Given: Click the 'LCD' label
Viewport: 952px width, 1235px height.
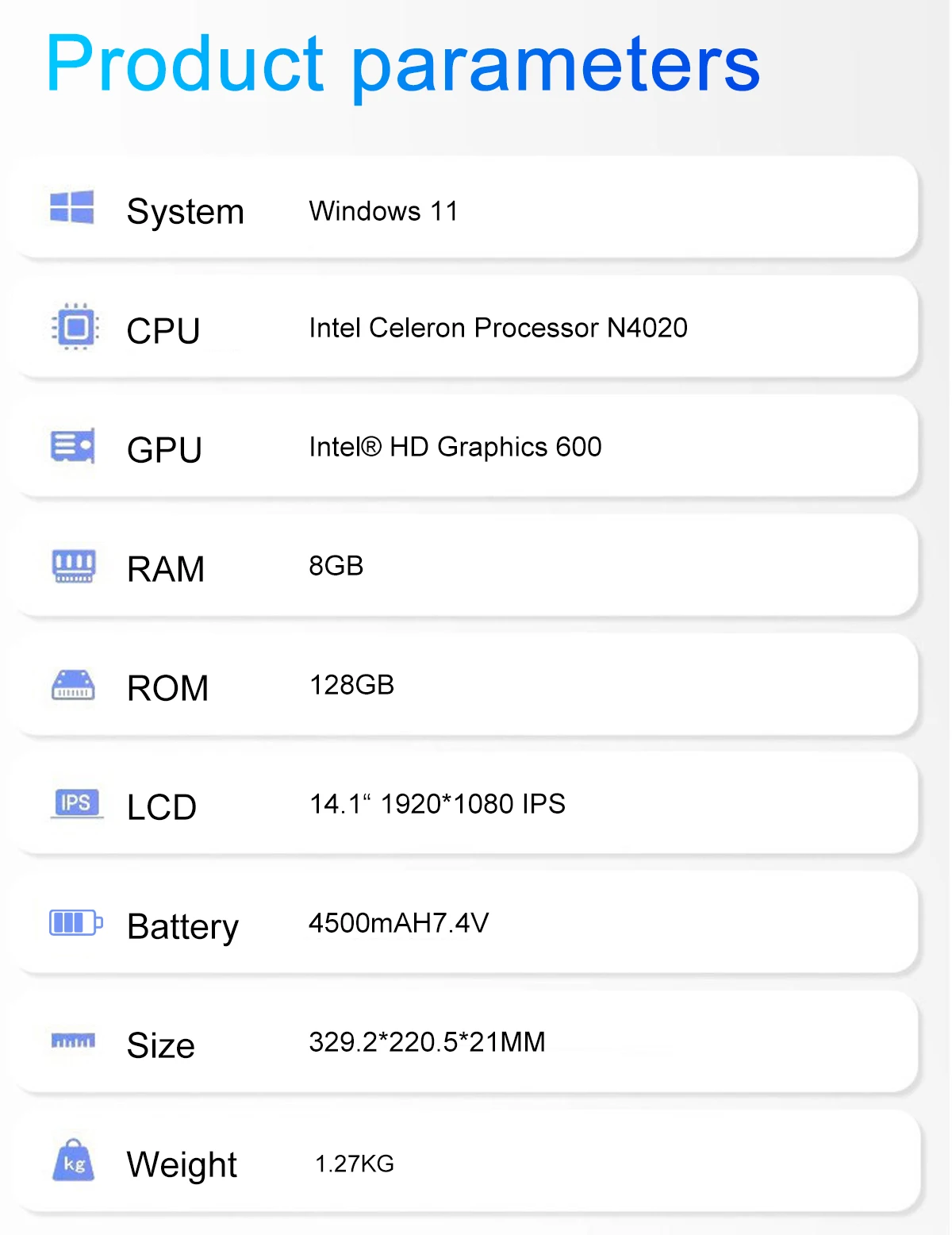Looking at the screenshot, I should pos(162,807).
